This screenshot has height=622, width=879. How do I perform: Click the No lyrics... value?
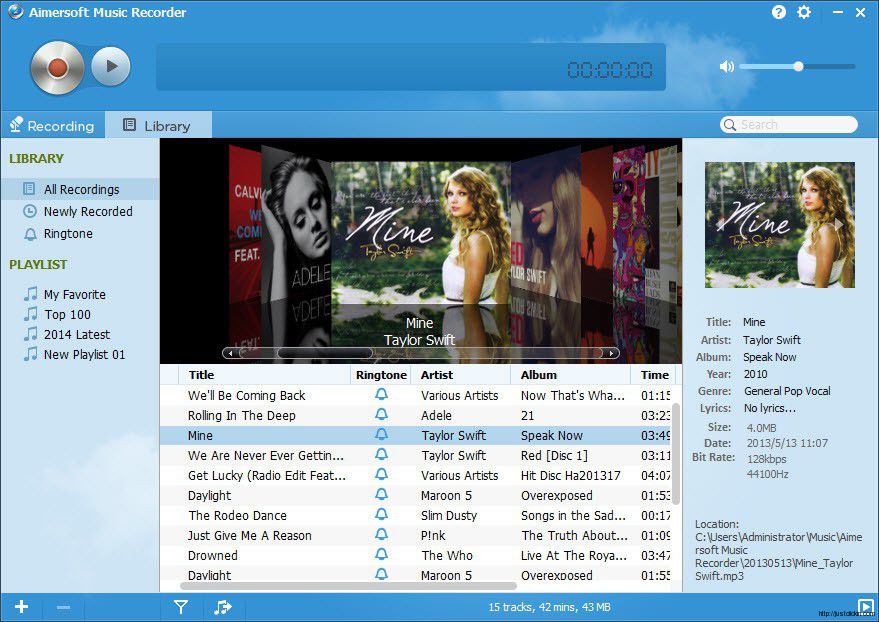(770, 409)
